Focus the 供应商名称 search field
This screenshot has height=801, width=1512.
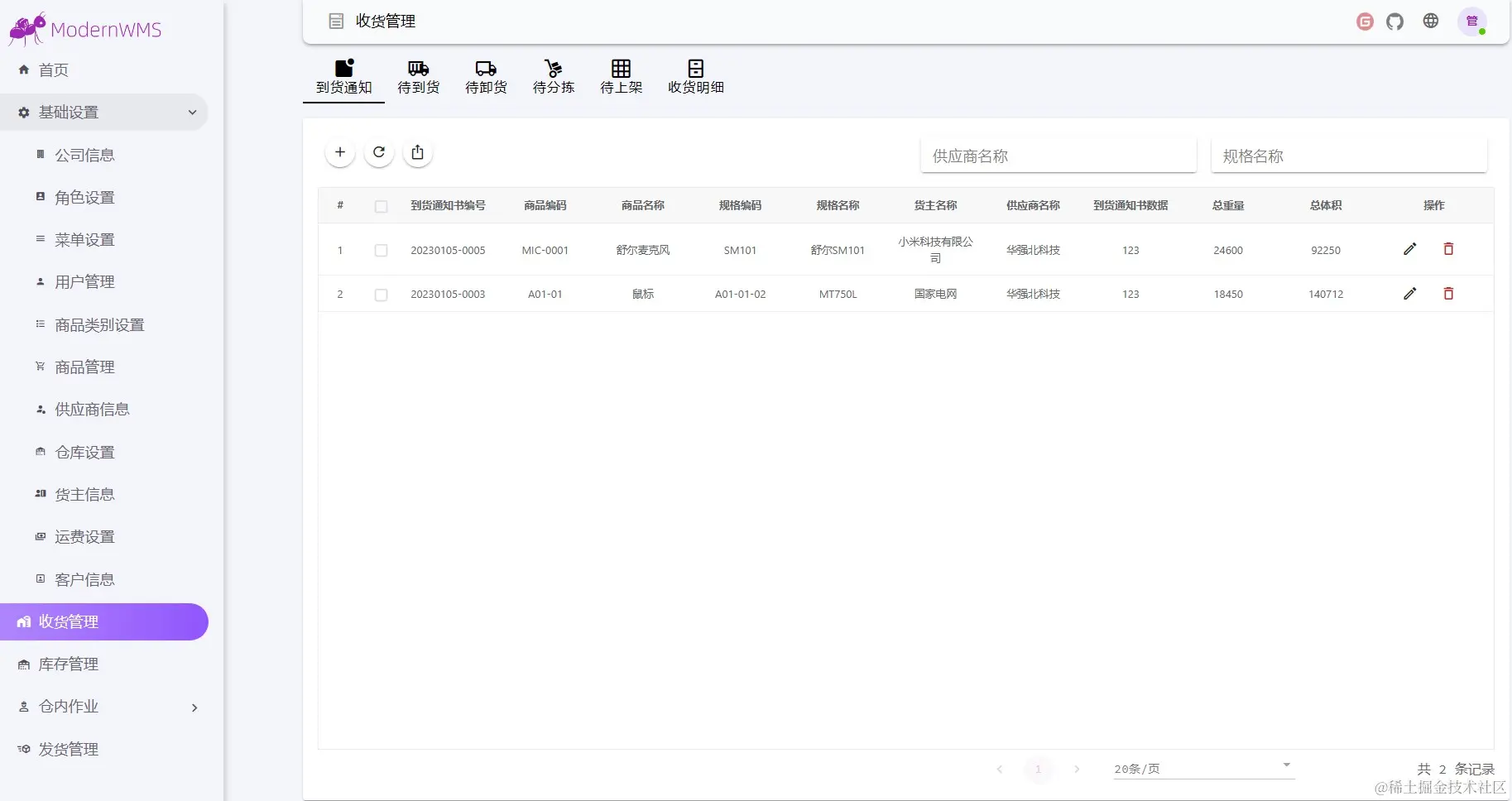point(1058,156)
